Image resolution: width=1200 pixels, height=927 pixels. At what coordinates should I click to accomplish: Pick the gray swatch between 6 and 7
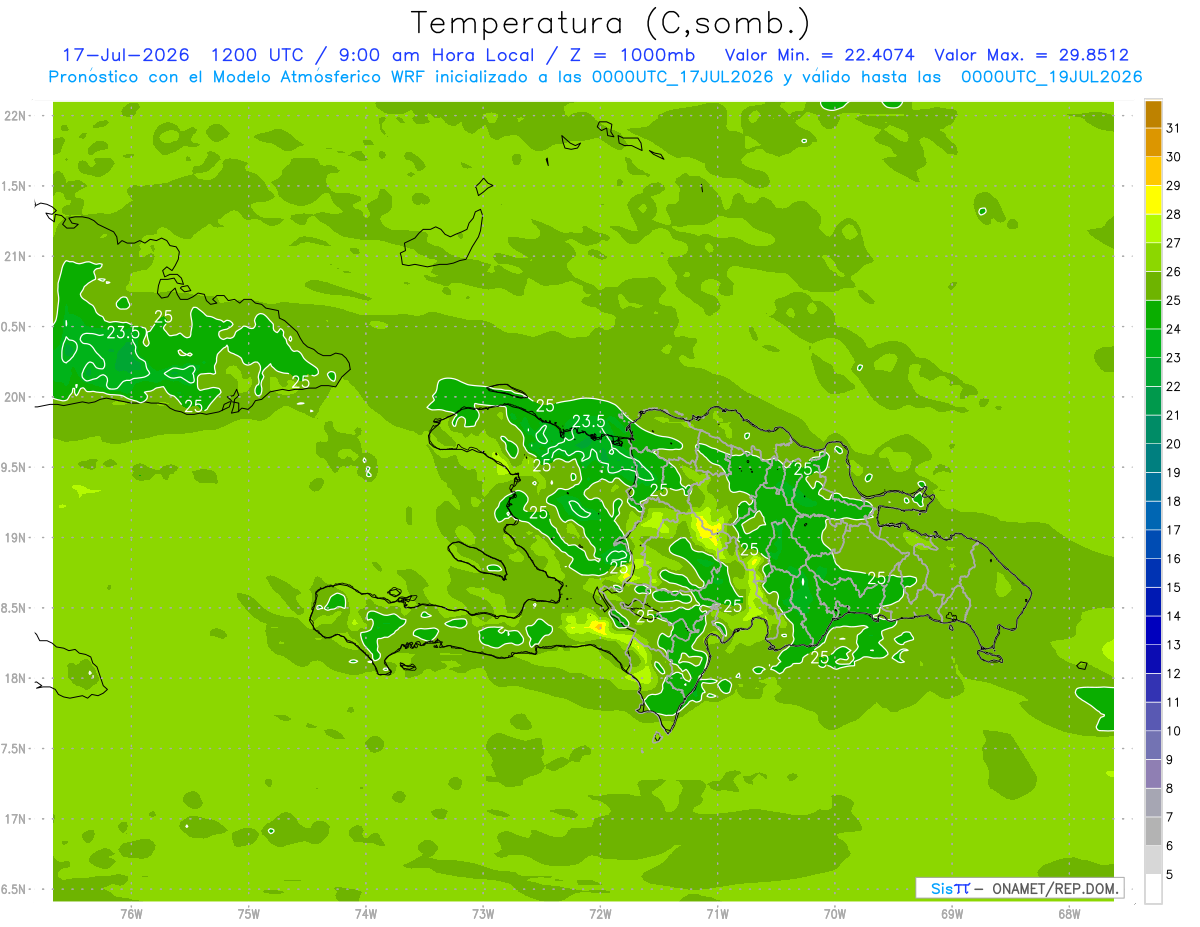(x=1153, y=832)
